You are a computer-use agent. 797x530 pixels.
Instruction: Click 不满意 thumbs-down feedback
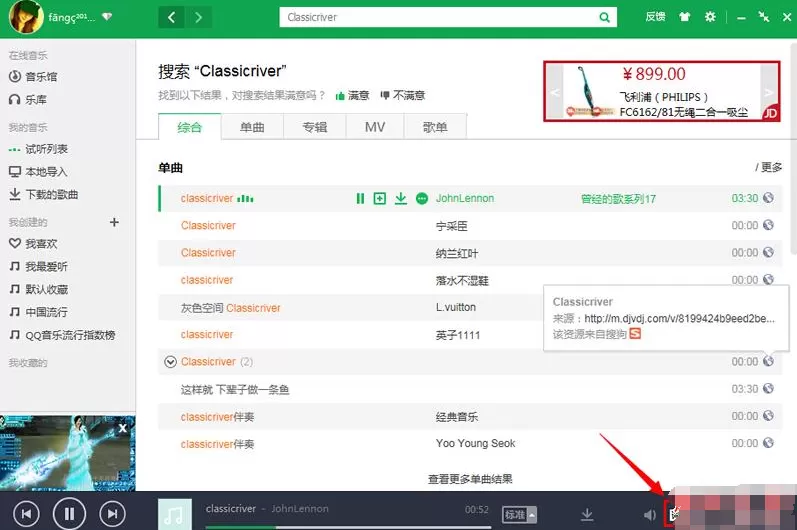click(403, 95)
